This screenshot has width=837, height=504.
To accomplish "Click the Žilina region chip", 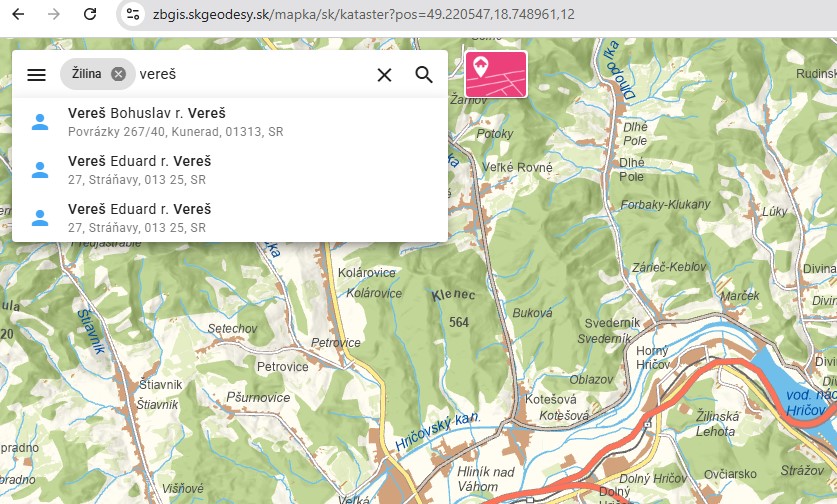I will click(86, 74).
